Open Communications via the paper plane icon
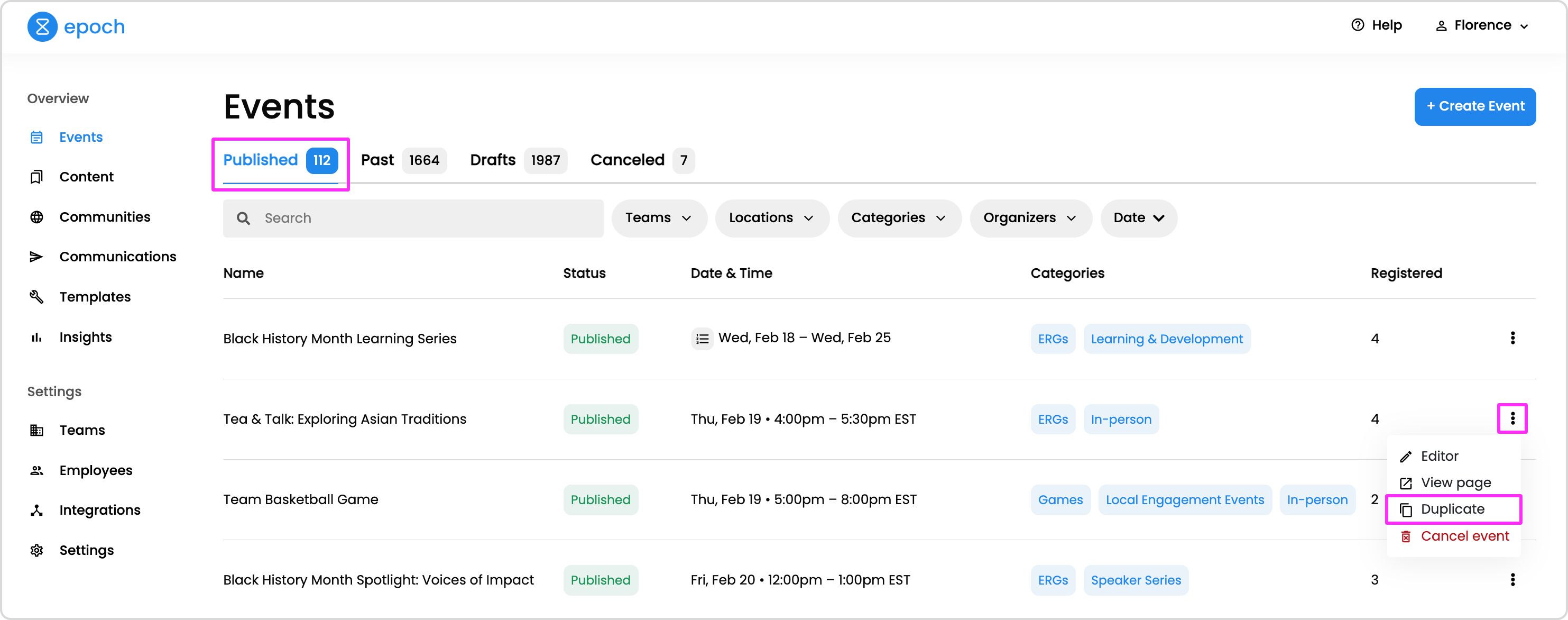1568x620 pixels. pos(36,257)
